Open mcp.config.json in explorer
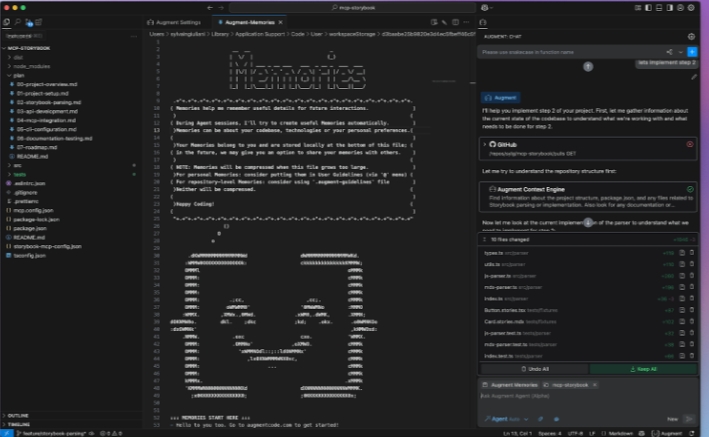 (x=31, y=210)
